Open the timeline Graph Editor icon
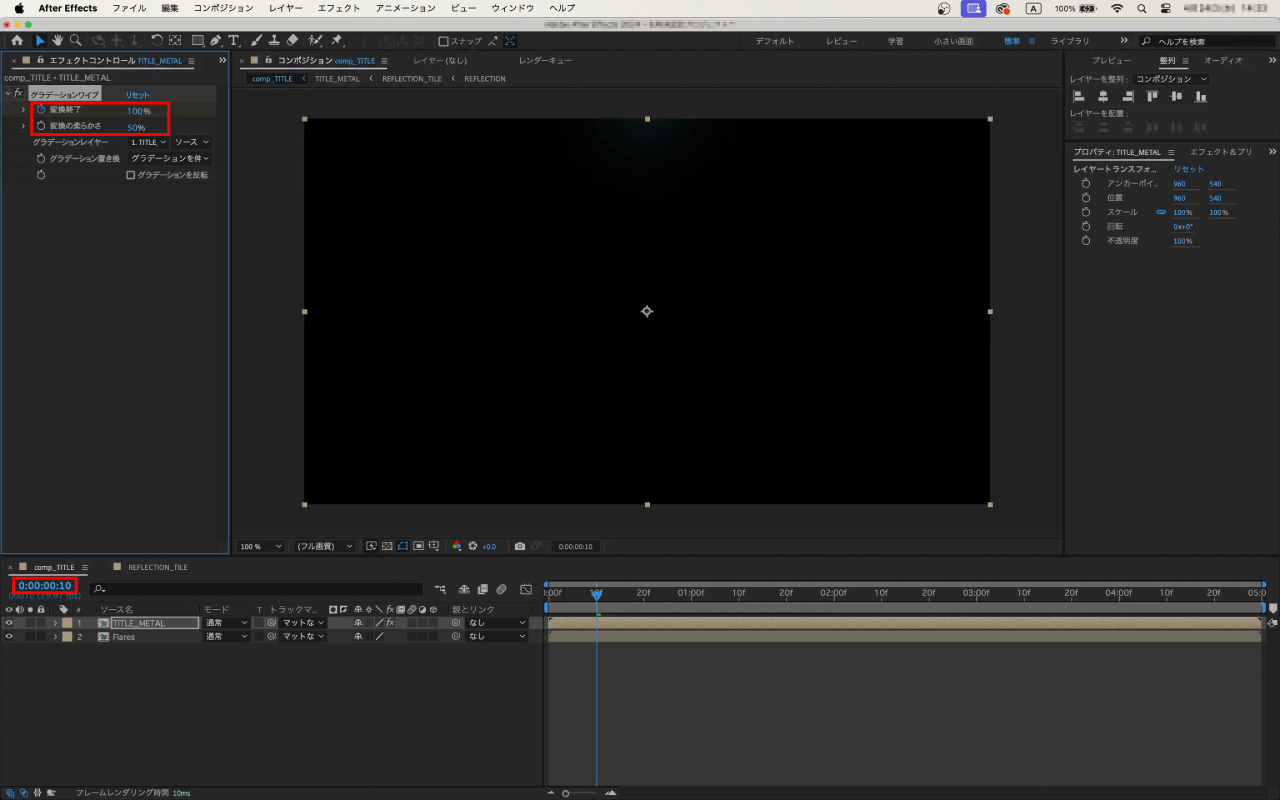 point(526,589)
